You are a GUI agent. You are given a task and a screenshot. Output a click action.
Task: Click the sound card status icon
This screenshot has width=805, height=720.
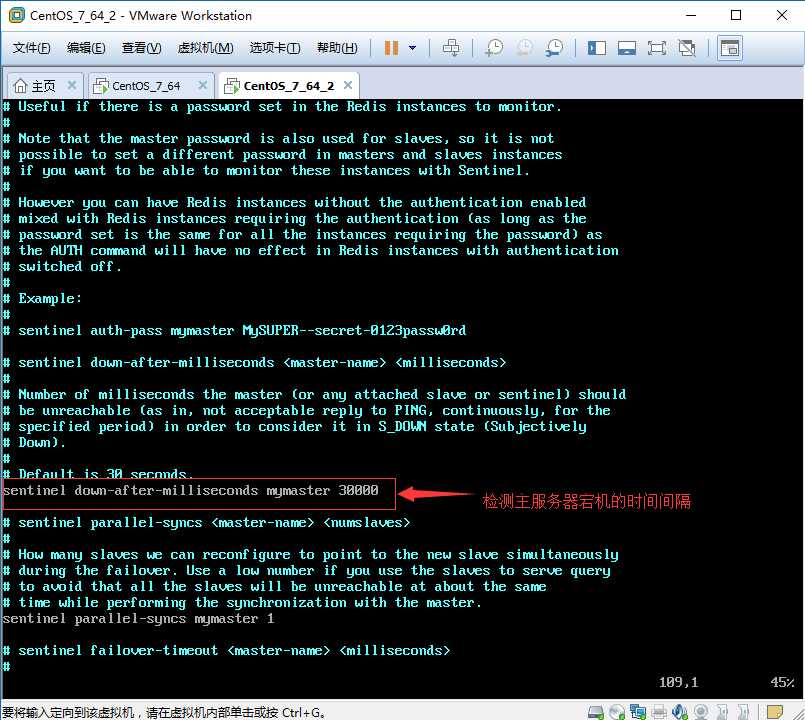tap(680, 712)
